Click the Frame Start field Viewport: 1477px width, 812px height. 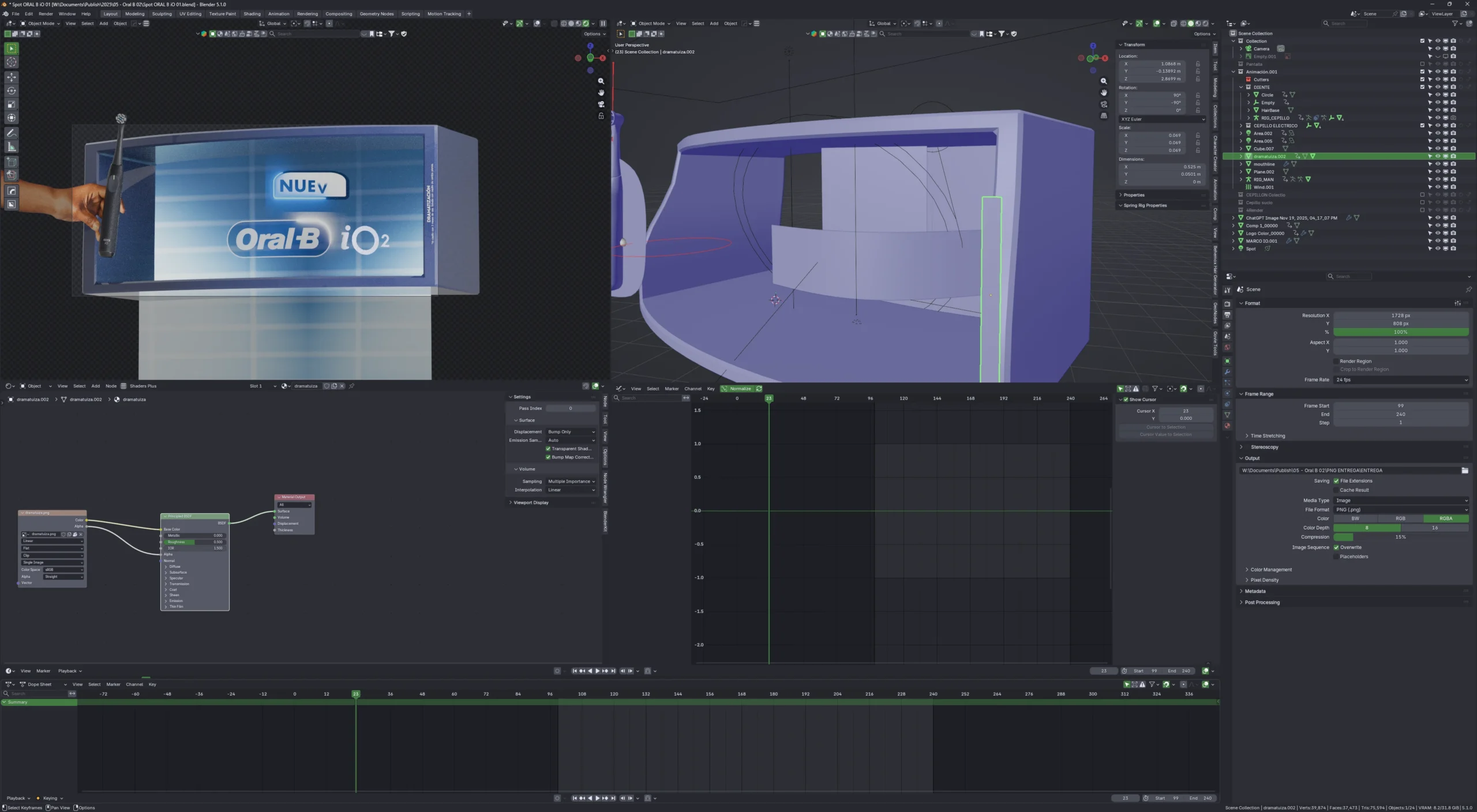pos(1401,406)
